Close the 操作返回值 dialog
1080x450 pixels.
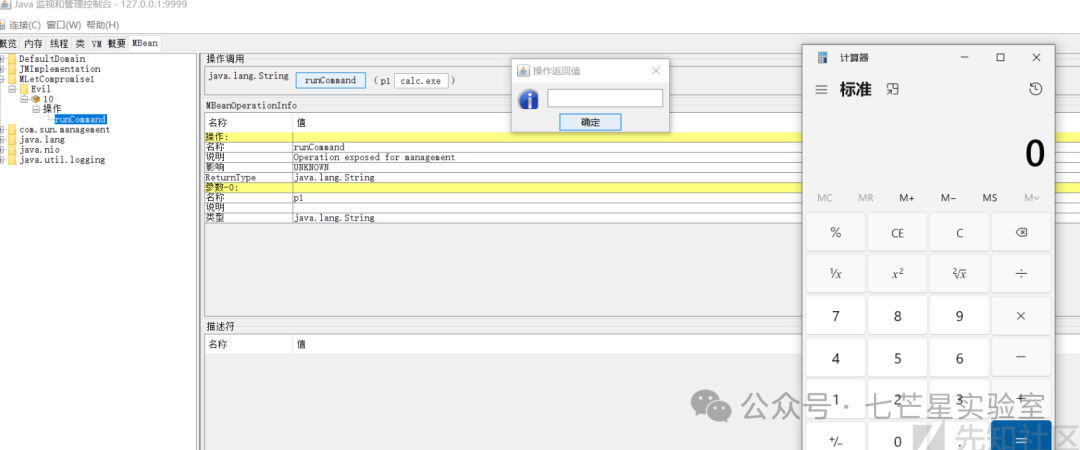pos(656,70)
